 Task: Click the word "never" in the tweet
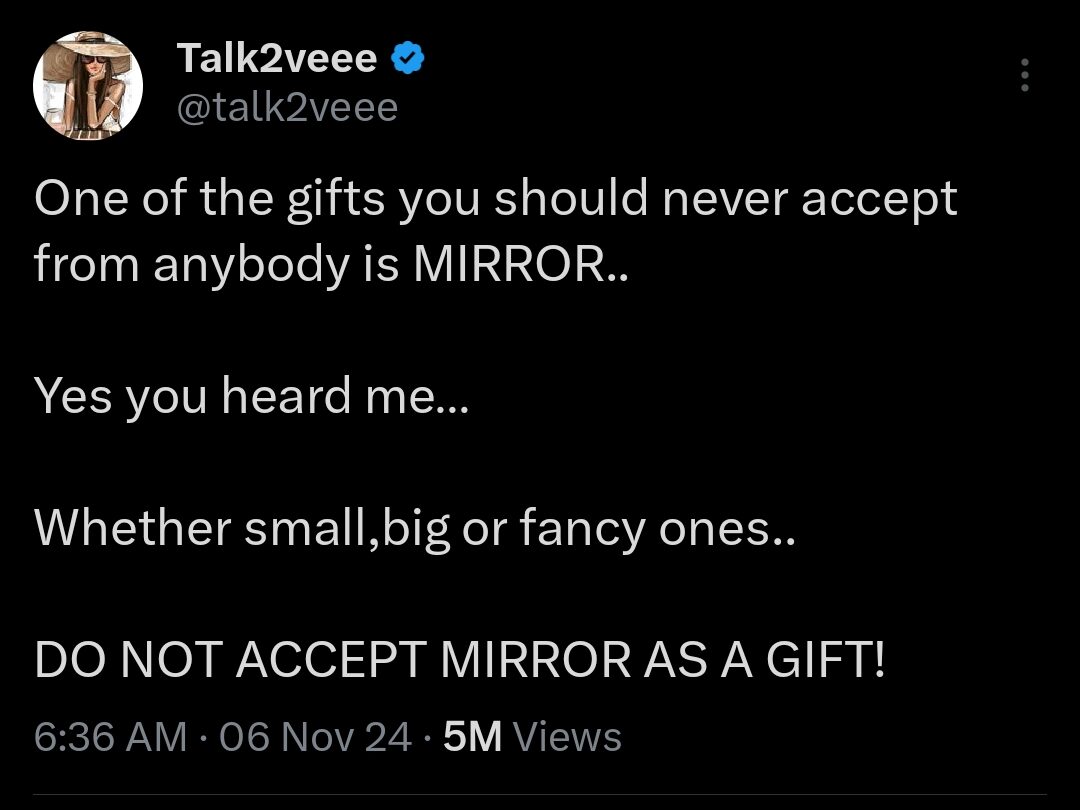tap(725, 200)
